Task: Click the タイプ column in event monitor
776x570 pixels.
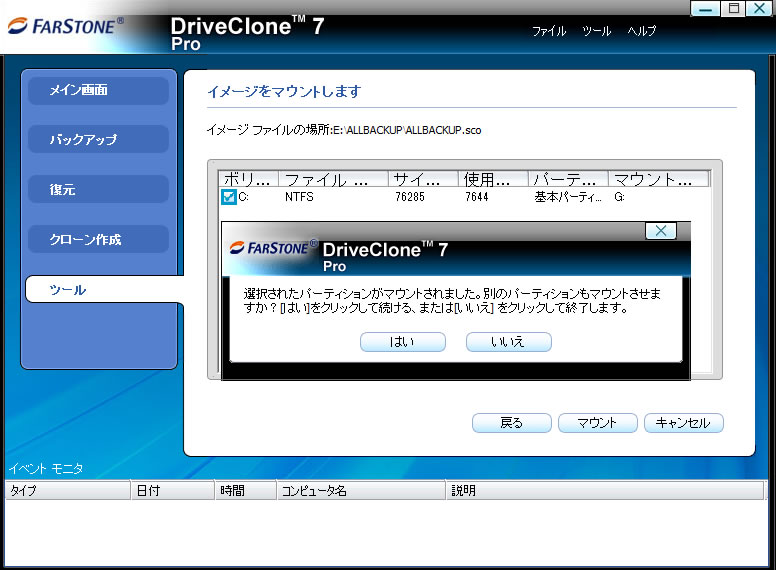Action: (68, 490)
